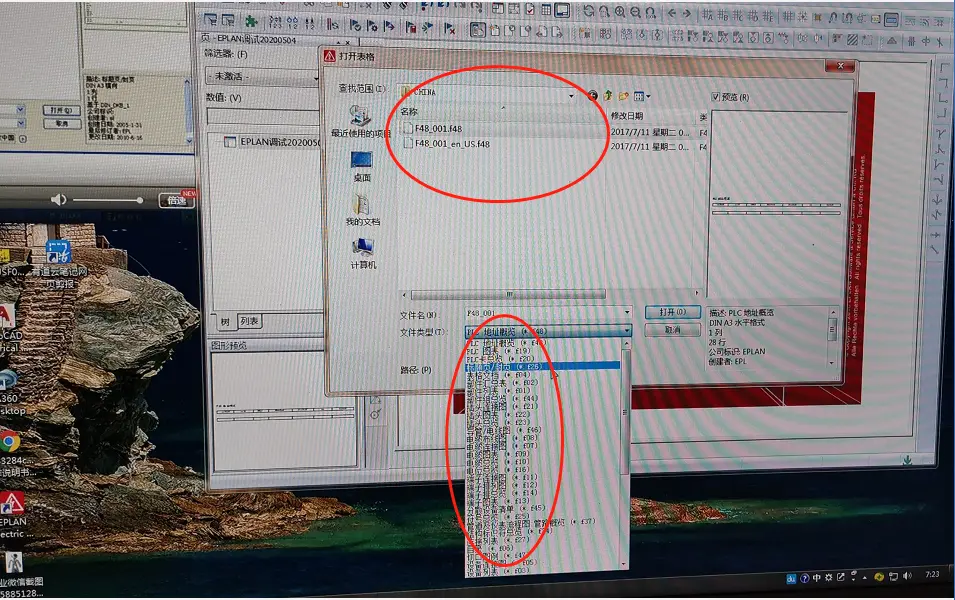Go back to last visited folder icon
The height and width of the screenshot is (600, 955).
coord(592,96)
